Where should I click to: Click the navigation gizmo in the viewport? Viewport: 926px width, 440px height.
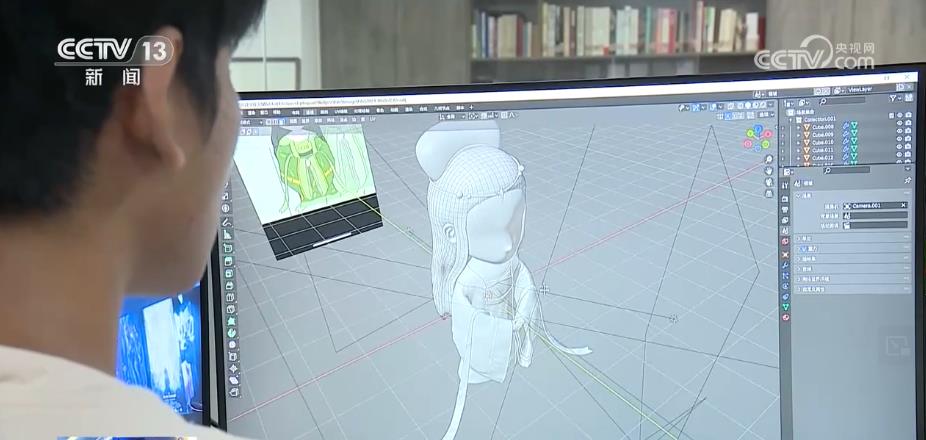coord(757,137)
